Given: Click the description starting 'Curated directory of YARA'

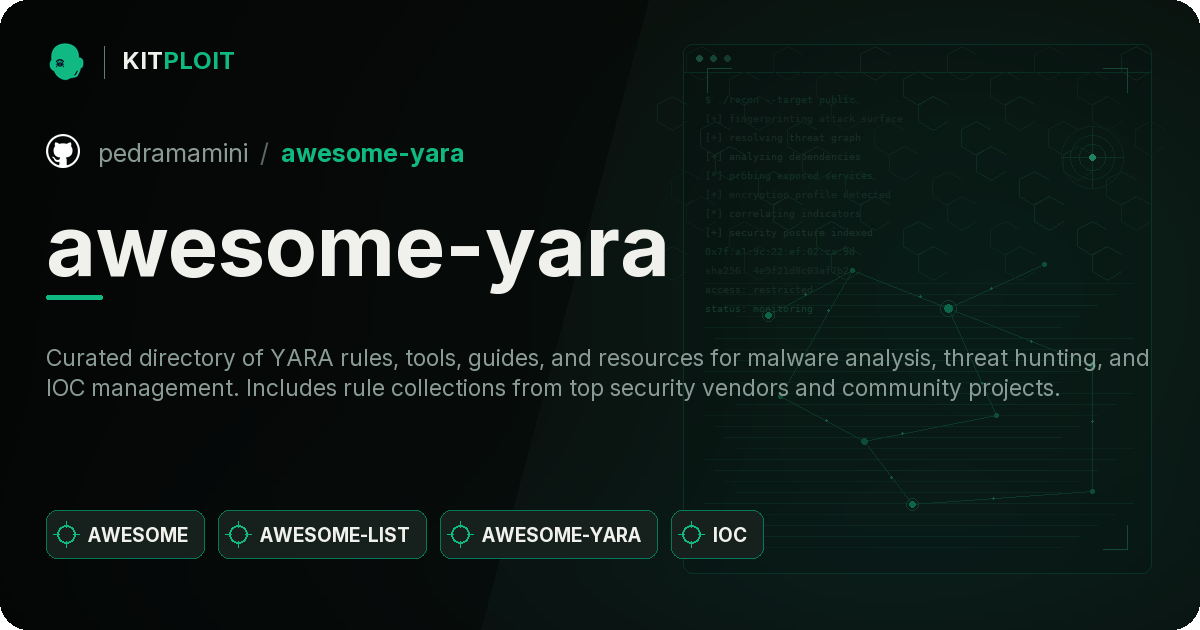Looking at the screenshot, I should 597,373.
